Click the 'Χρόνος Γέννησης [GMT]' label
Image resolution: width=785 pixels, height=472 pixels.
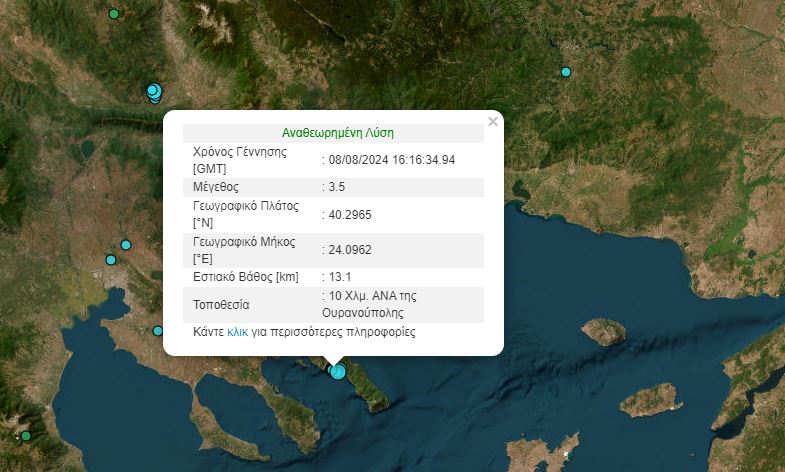point(240,160)
